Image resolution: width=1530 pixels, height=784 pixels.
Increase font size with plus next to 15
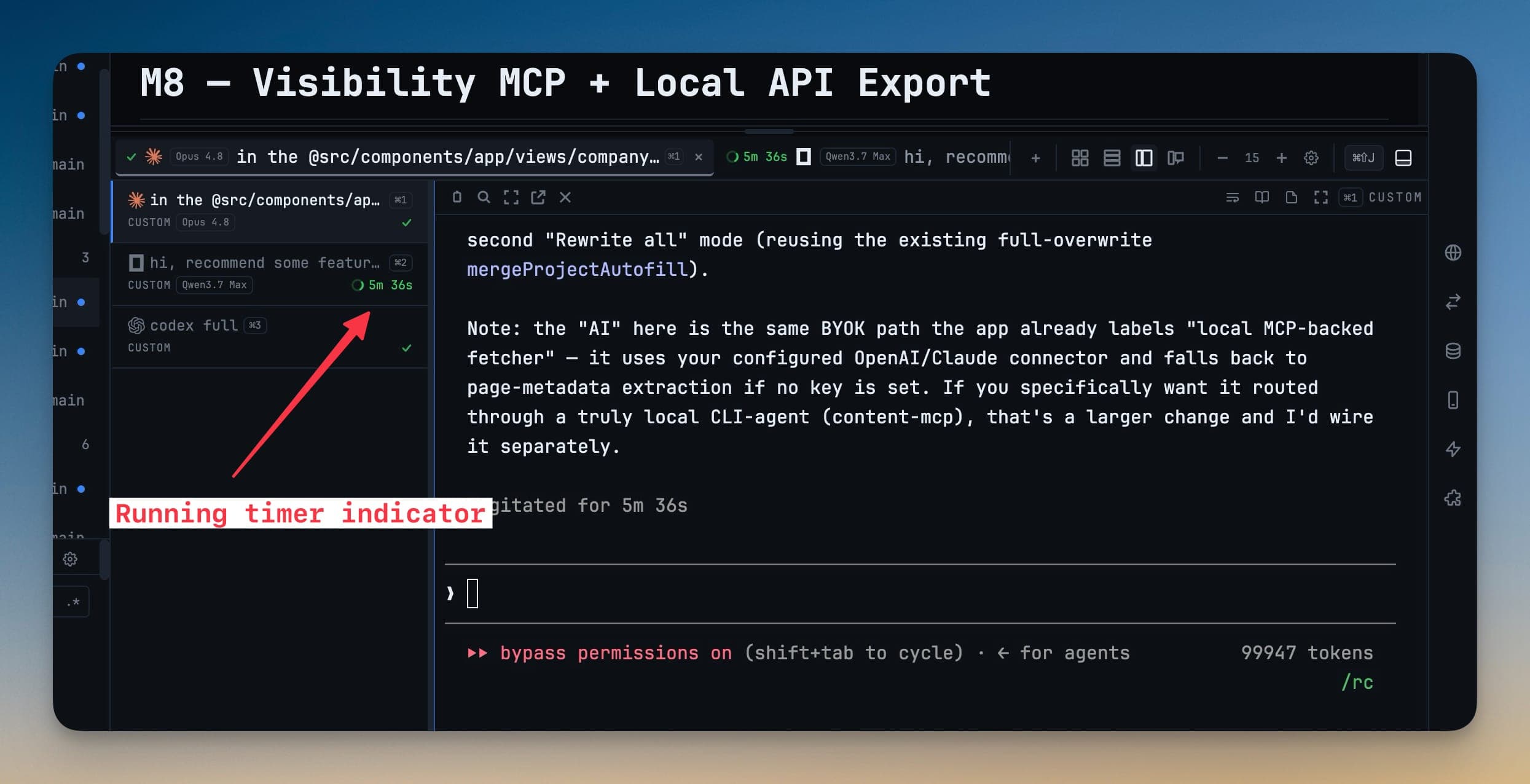pos(1281,158)
